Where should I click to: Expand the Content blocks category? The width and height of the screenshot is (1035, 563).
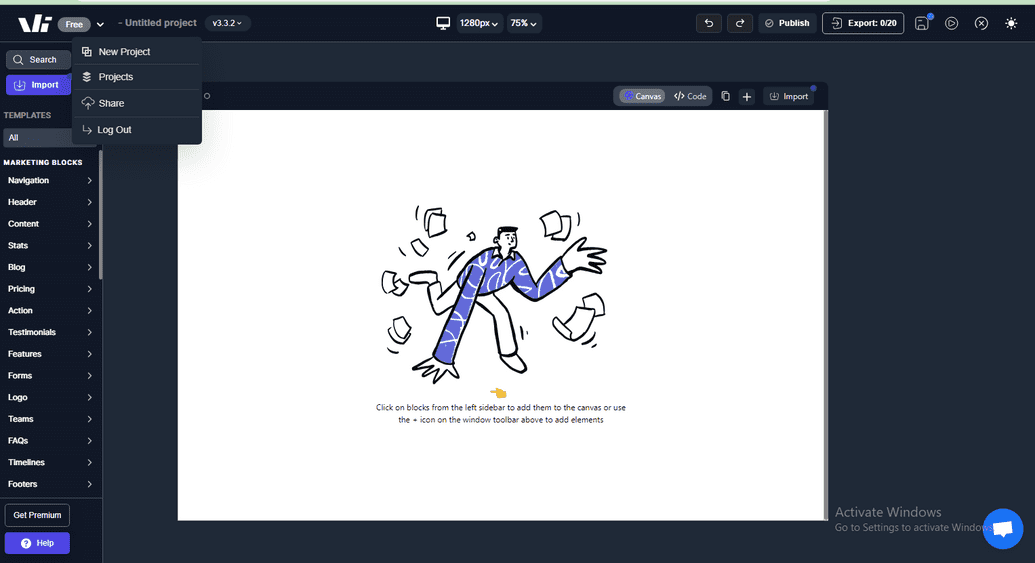pos(50,224)
